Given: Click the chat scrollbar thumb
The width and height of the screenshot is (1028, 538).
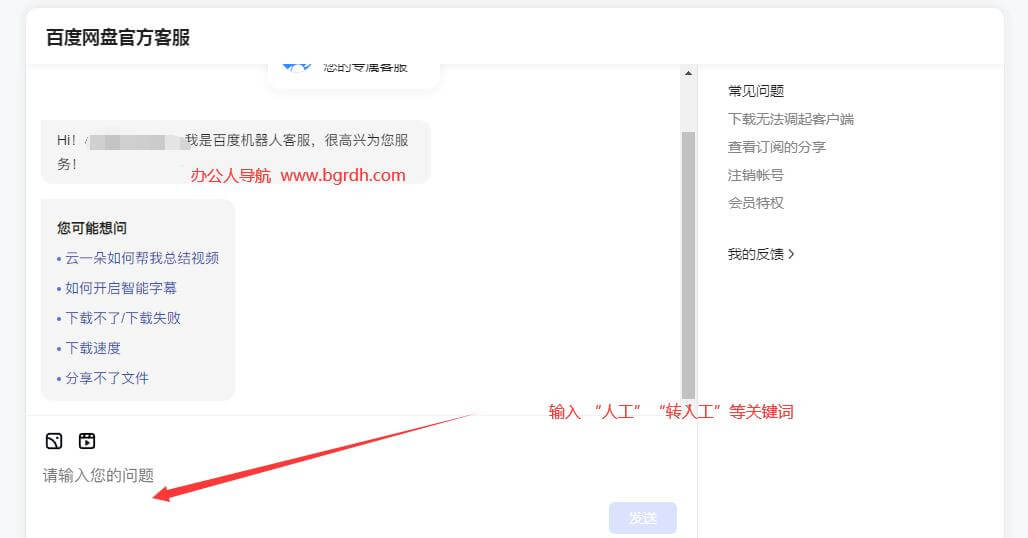Looking at the screenshot, I should coord(688,265).
